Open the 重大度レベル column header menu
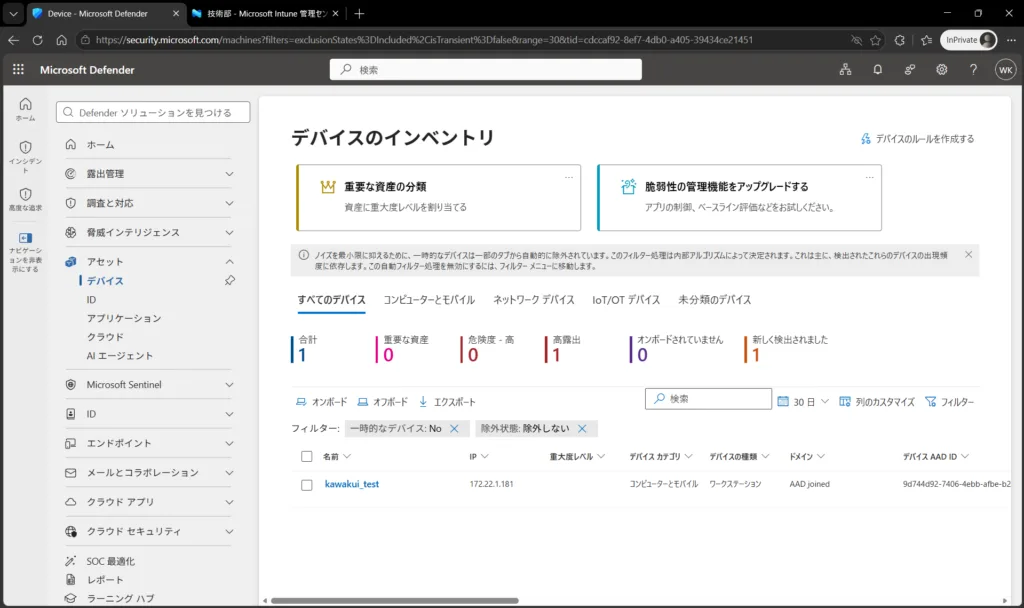Viewport: 1024px width, 608px height. click(x=577, y=456)
